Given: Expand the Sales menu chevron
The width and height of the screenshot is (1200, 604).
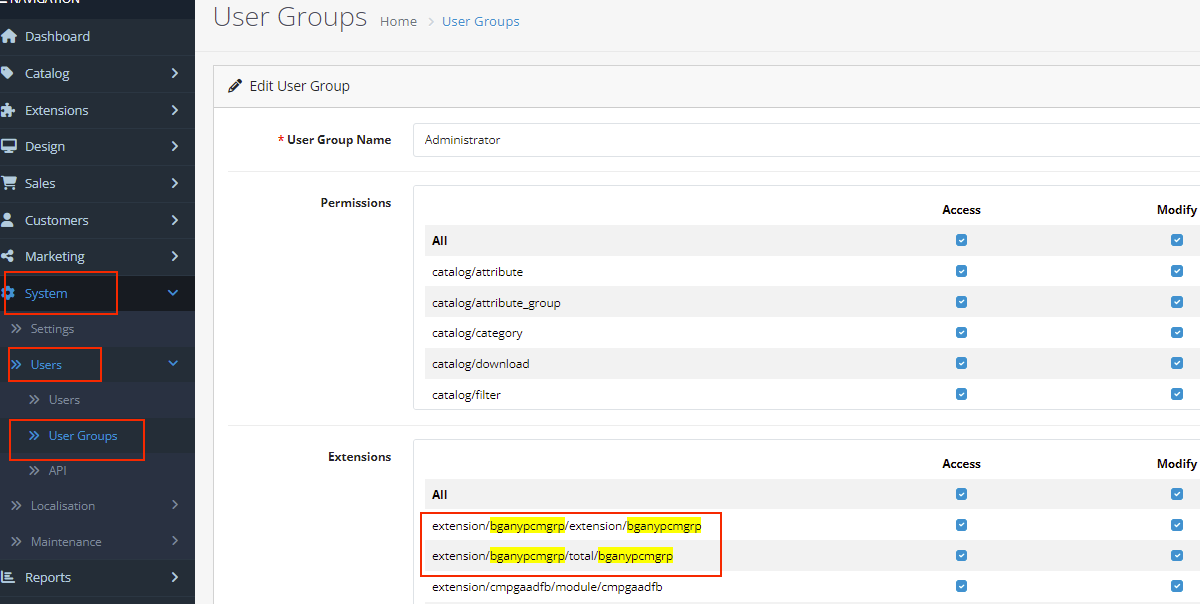Looking at the screenshot, I should point(174,183).
